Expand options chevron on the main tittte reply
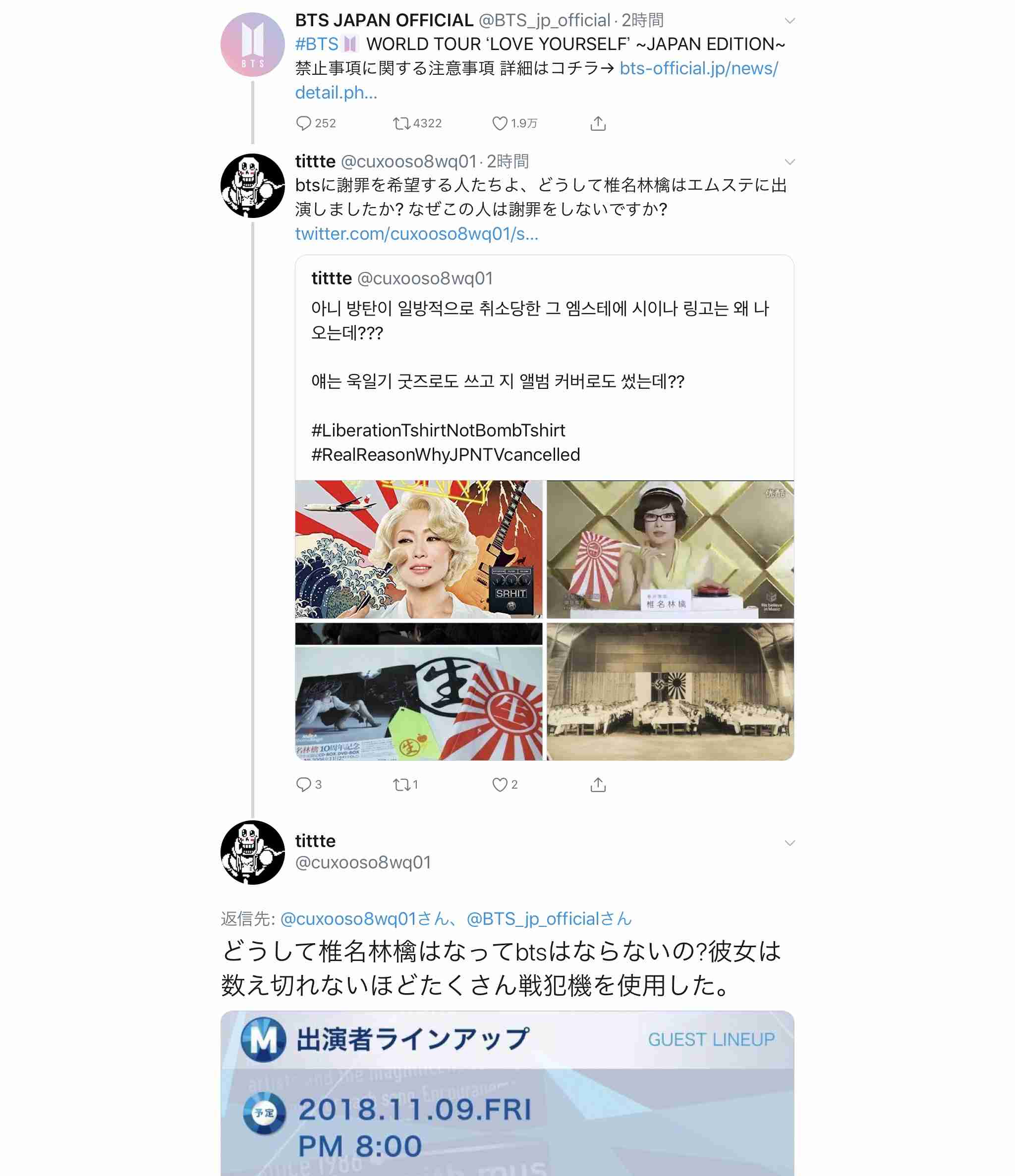 coord(789,843)
